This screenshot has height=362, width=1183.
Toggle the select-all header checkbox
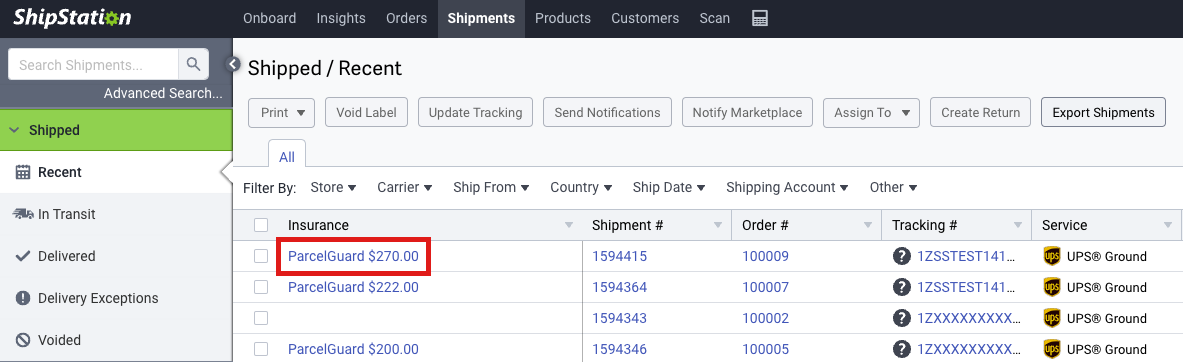261,225
